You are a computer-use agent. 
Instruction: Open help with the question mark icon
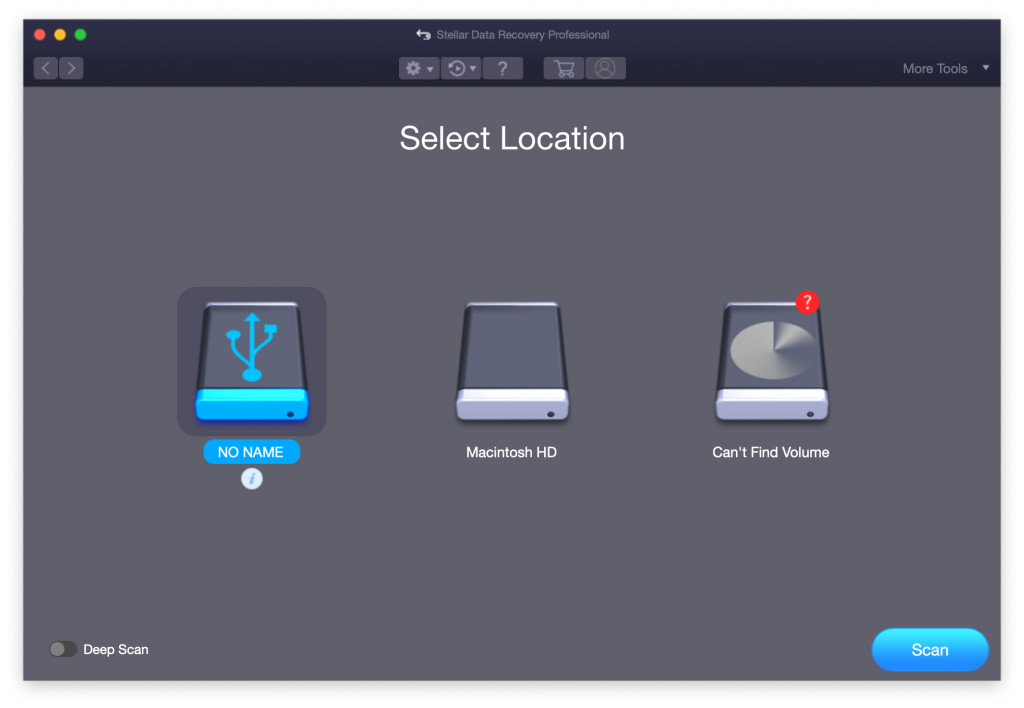pyautogui.click(x=502, y=68)
